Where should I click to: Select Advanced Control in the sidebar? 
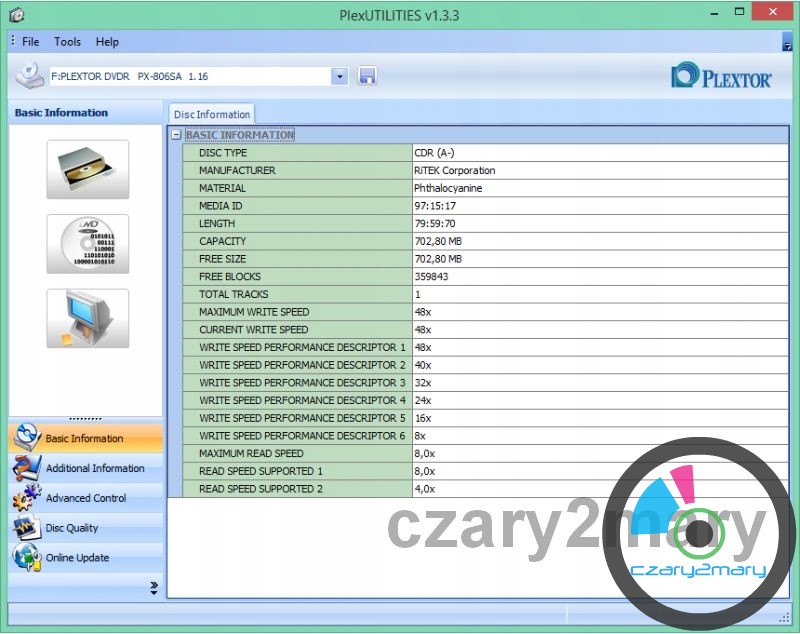point(85,498)
